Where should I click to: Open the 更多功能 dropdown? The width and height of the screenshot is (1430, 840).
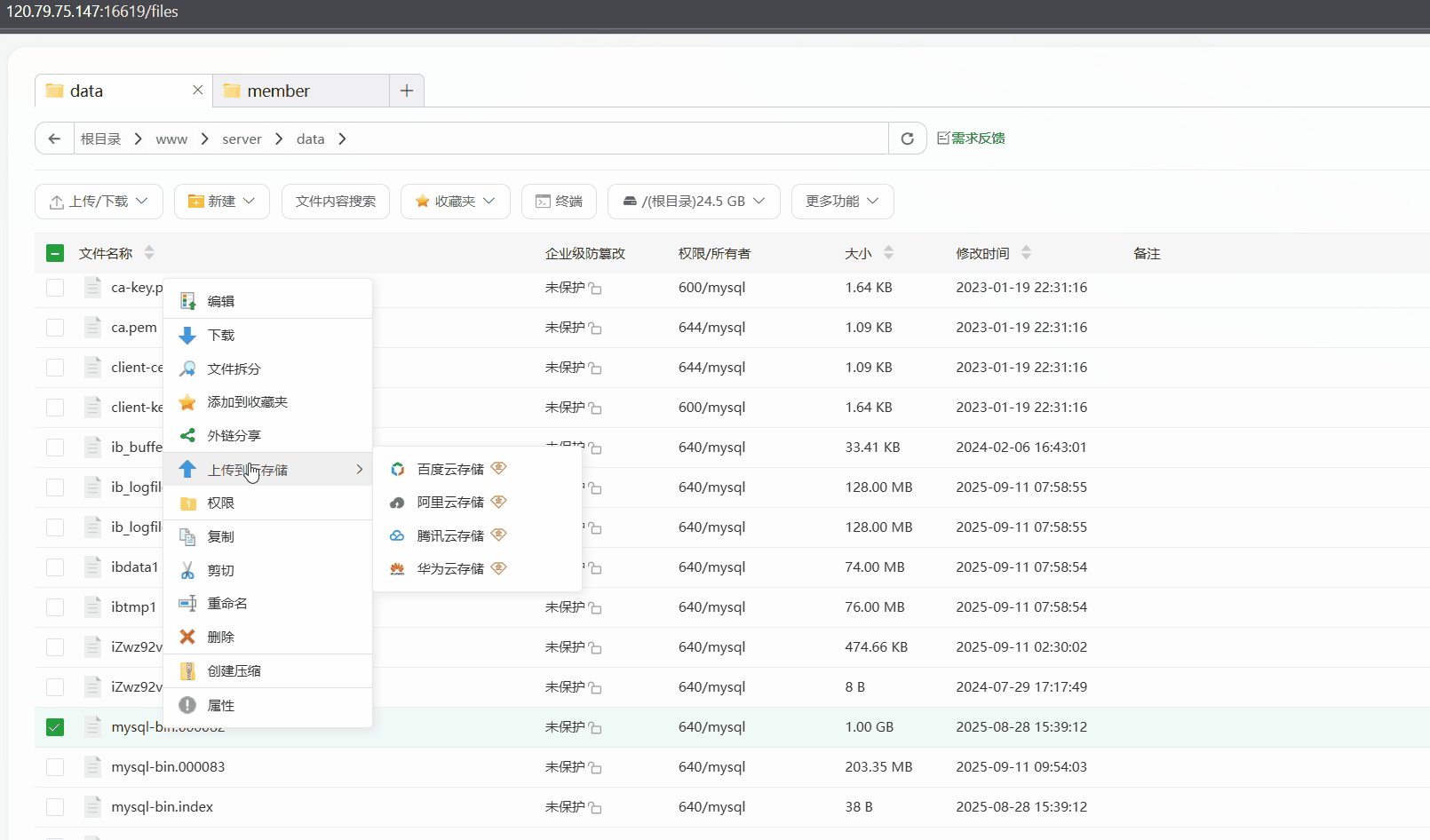[x=842, y=202]
